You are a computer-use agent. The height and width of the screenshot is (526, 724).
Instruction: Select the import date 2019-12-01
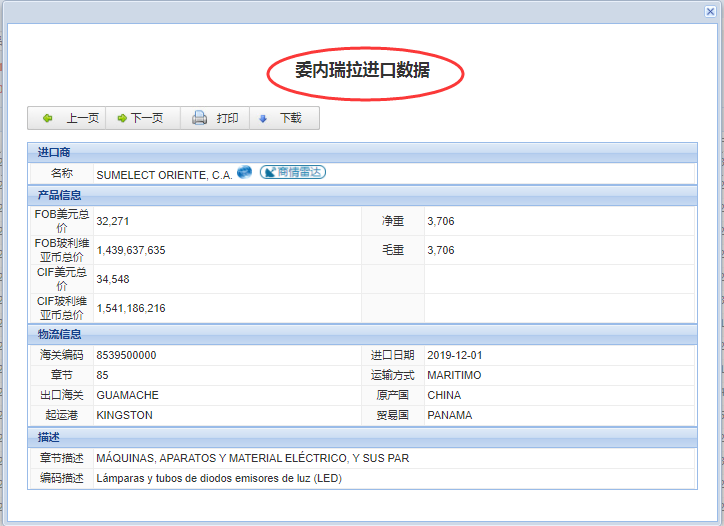pos(454,355)
